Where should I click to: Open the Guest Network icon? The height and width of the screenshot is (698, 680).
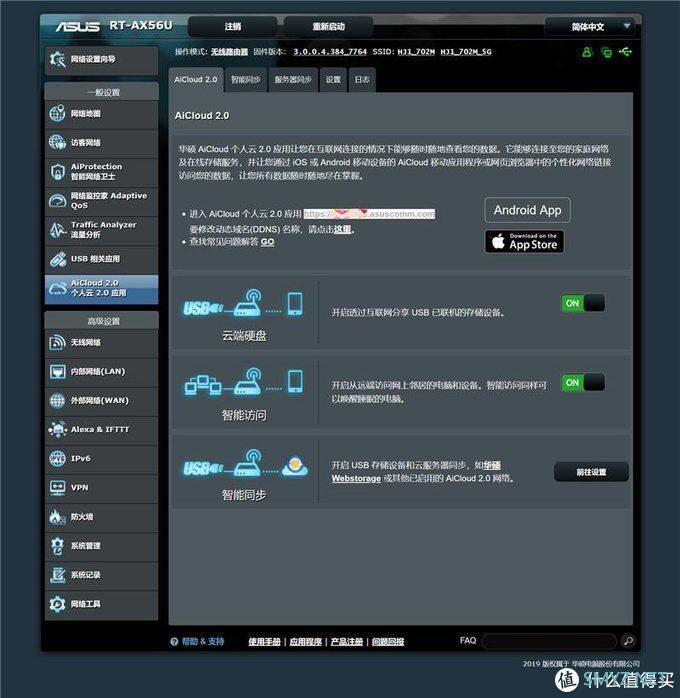tap(57, 142)
